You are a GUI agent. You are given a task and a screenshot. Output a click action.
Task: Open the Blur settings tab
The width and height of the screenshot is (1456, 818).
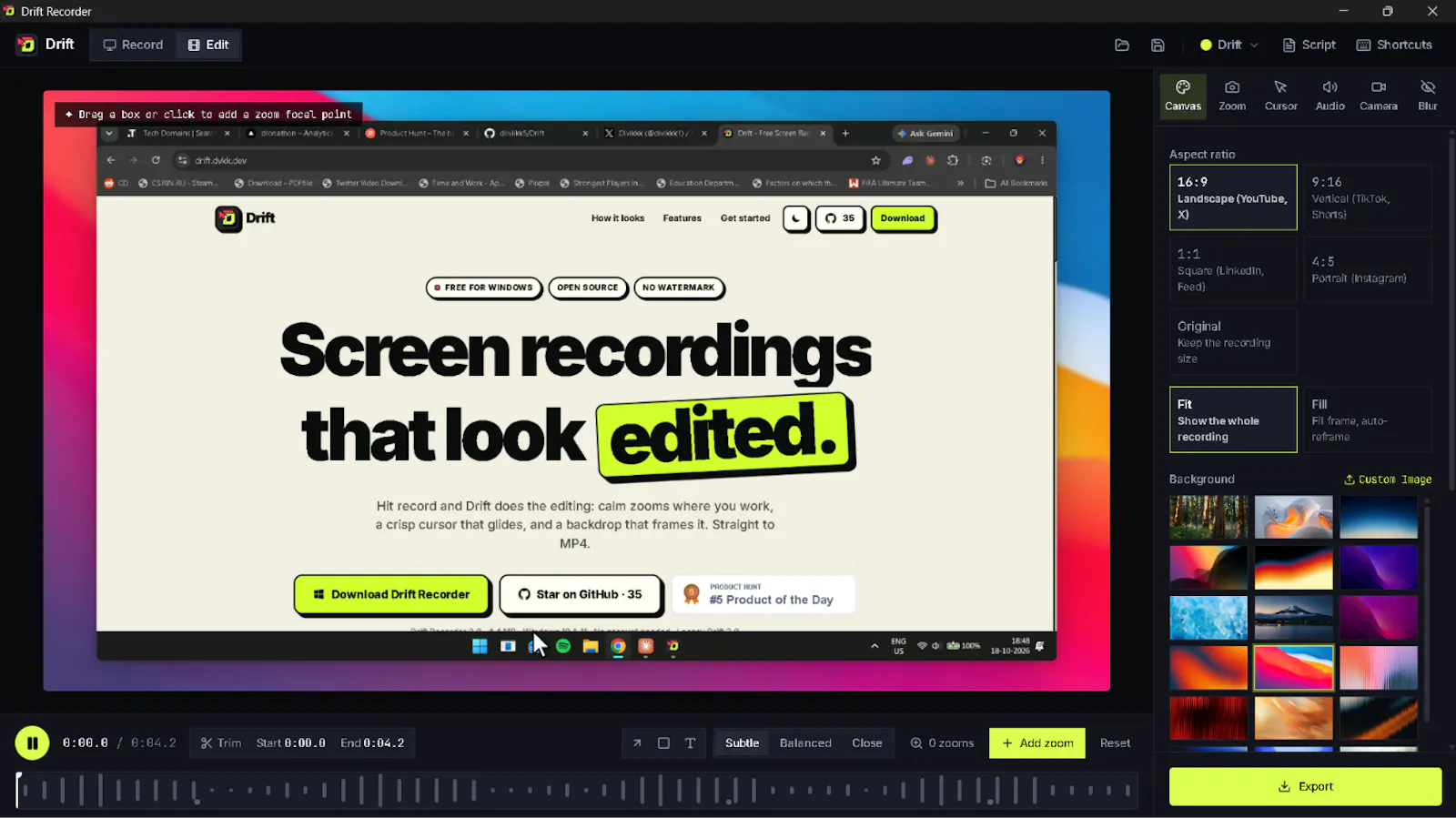pos(1428,96)
